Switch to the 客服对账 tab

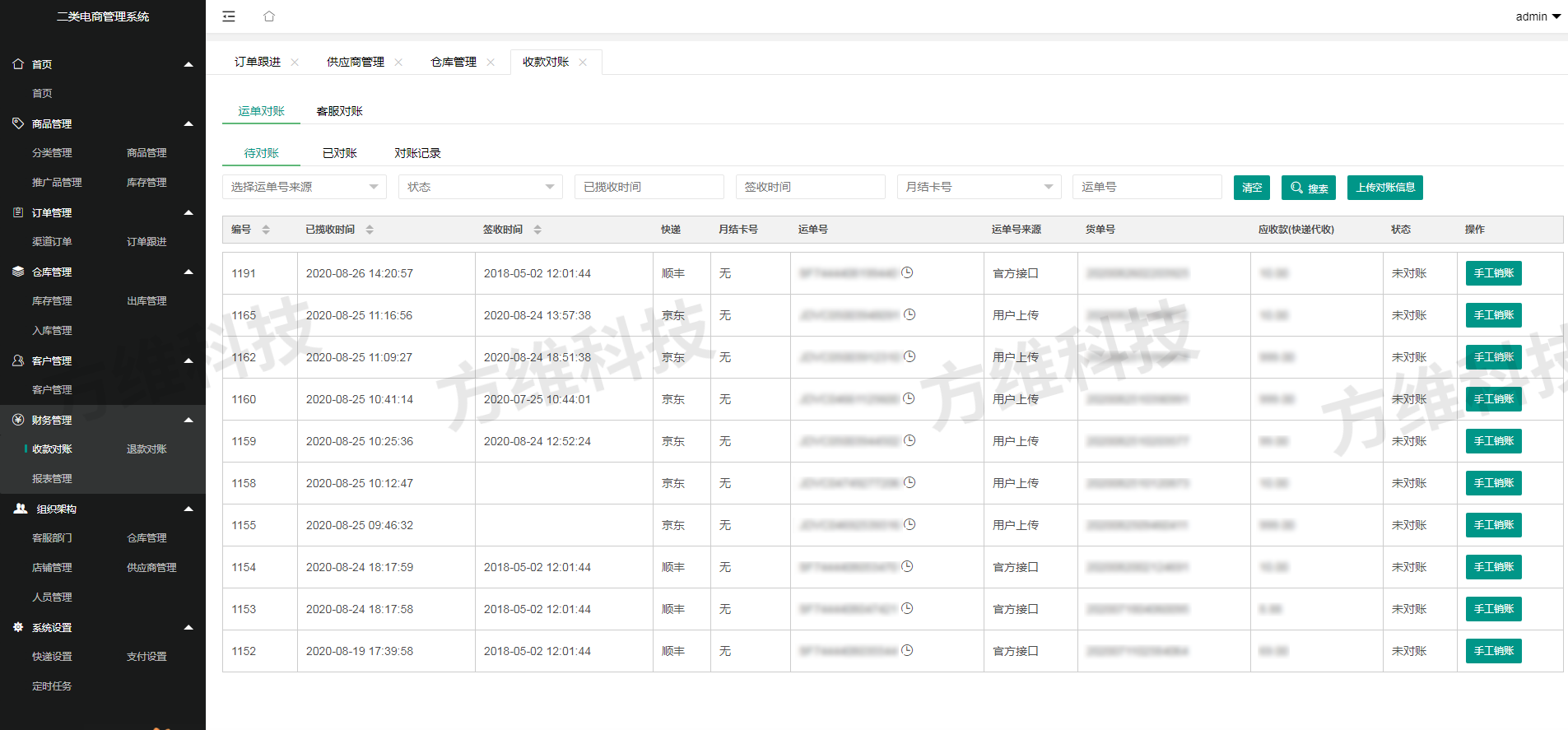coord(339,111)
